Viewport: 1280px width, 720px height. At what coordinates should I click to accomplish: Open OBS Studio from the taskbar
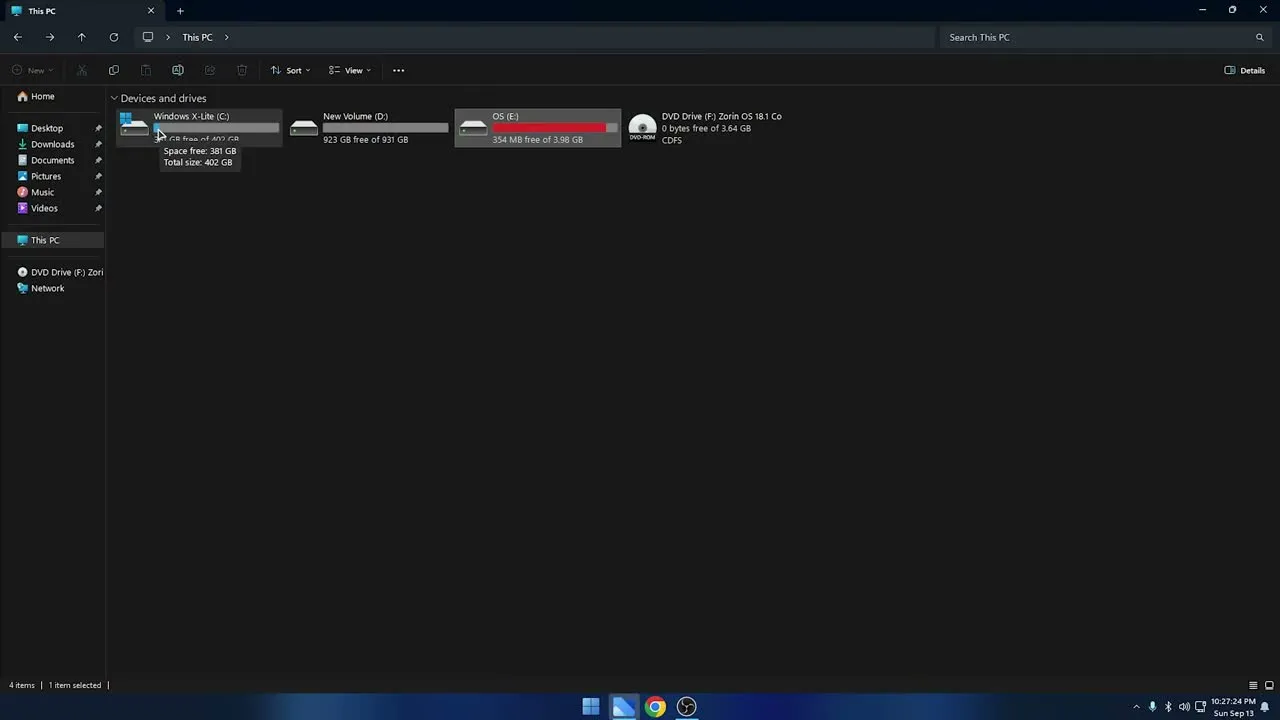click(687, 707)
